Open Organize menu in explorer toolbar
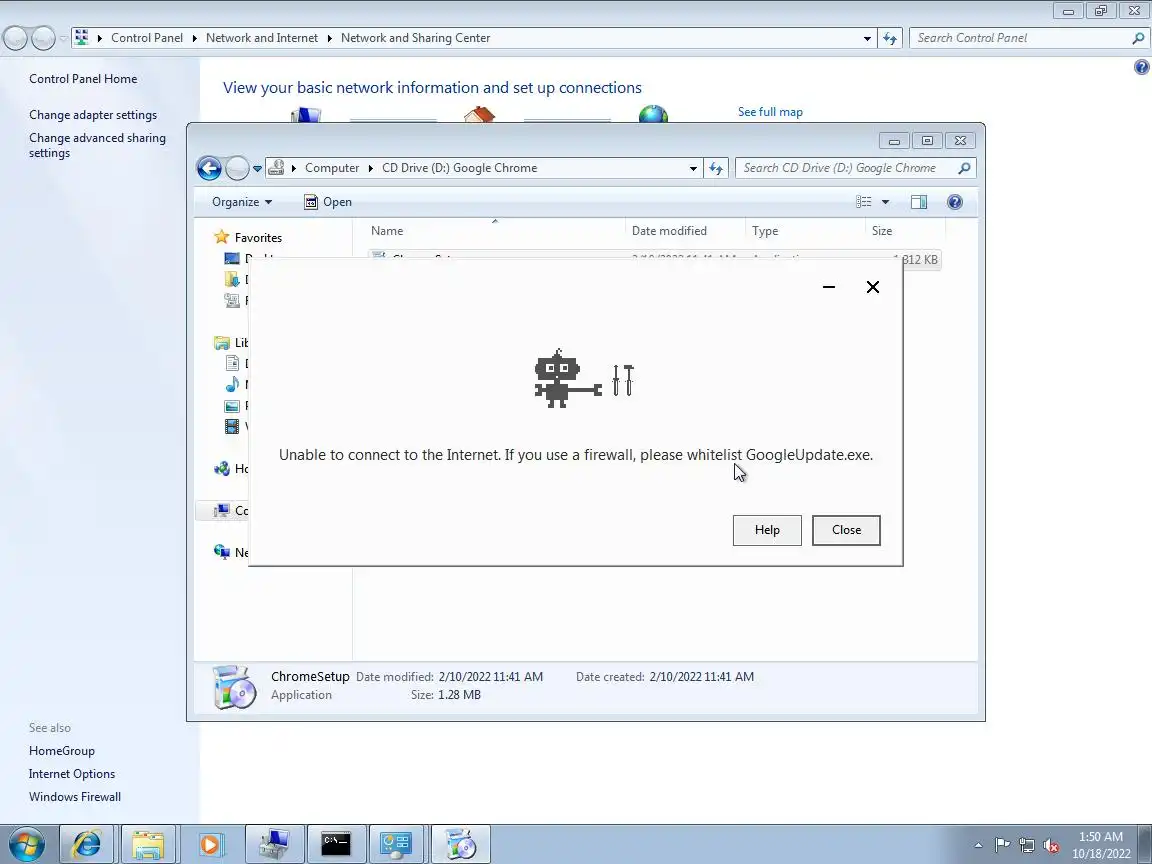The width and height of the screenshot is (1152, 864). pyautogui.click(x=242, y=202)
